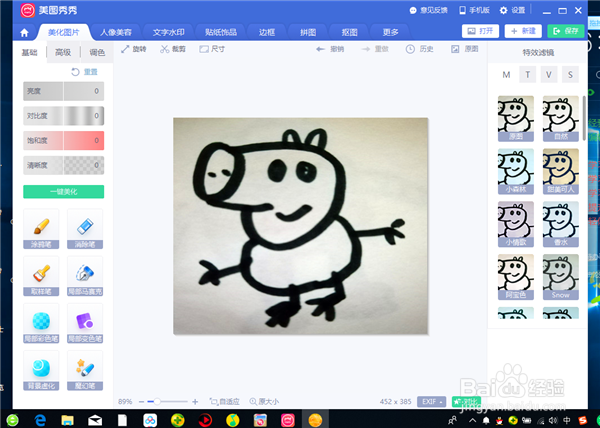Select the 魔幻笔 magic pen tool
The width and height of the screenshot is (600, 428).
pos(85,370)
